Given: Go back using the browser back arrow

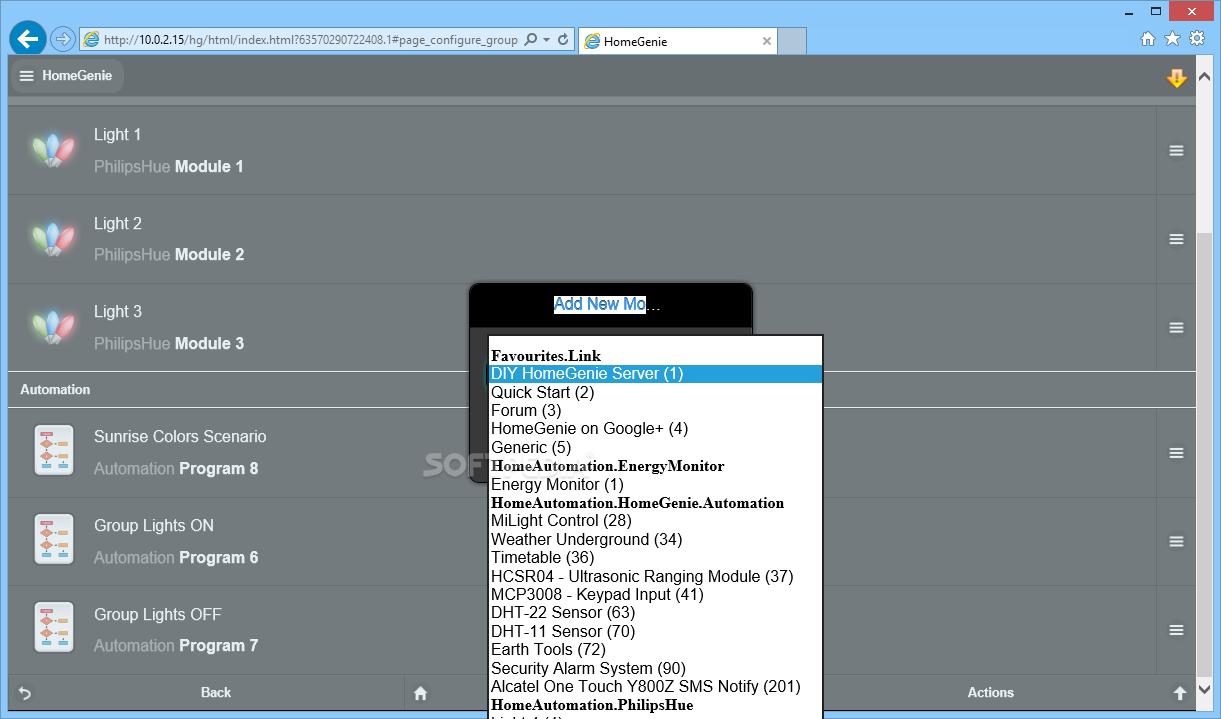Looking at the screenshot, I should pyautogui.click(x=28, y=39).
